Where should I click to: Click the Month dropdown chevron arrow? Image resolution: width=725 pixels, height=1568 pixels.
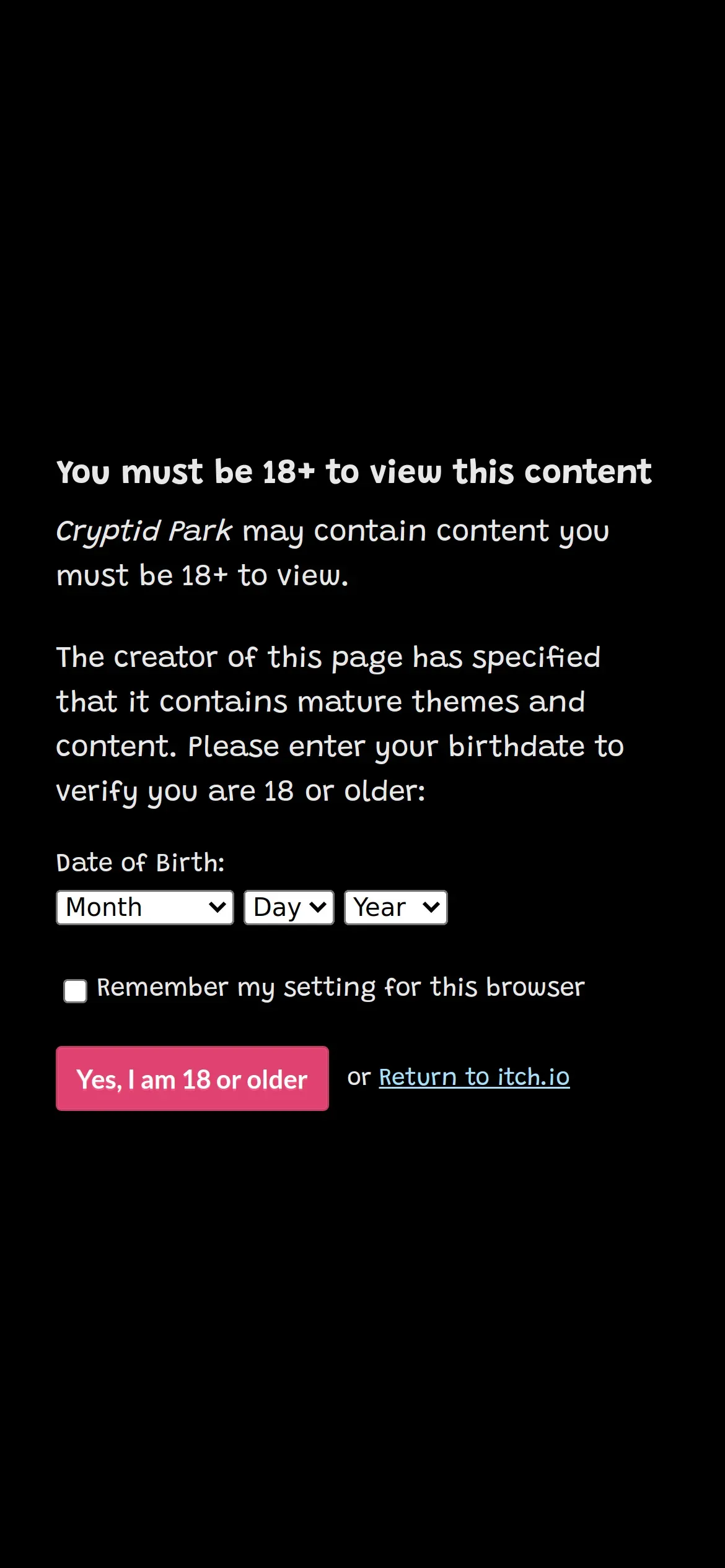(x=217, y=908)
